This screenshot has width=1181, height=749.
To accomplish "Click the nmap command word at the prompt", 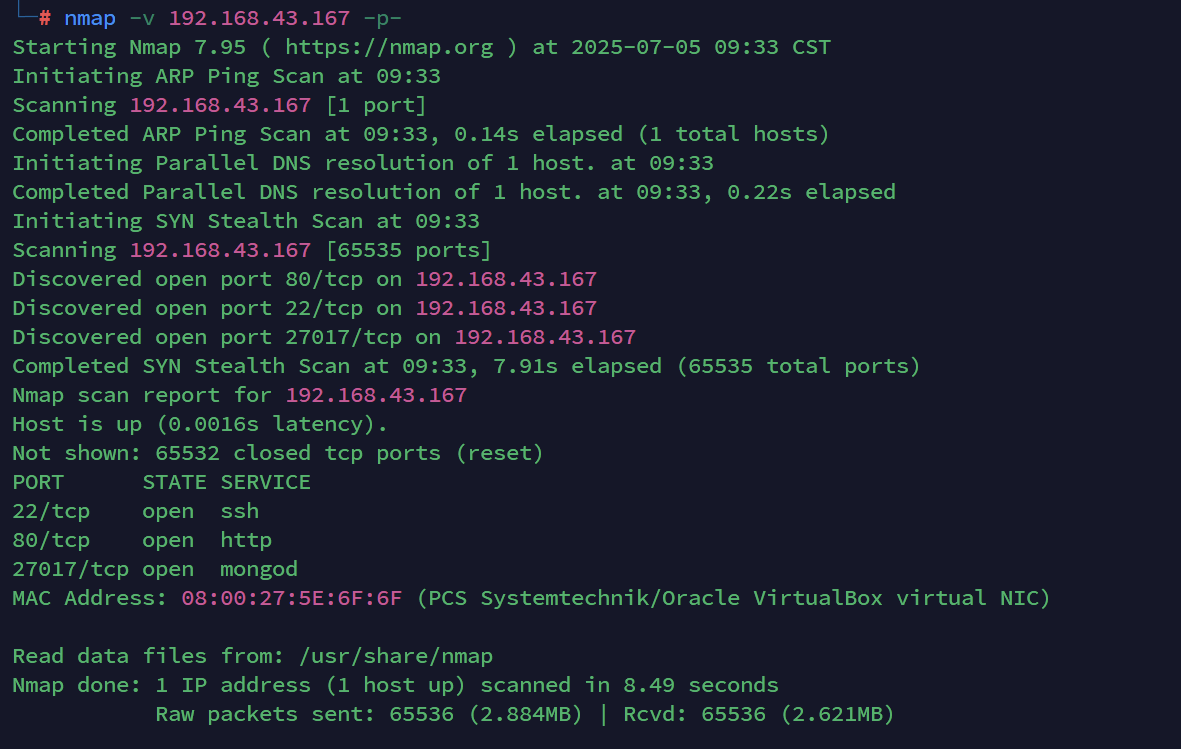I will (89, 18).
